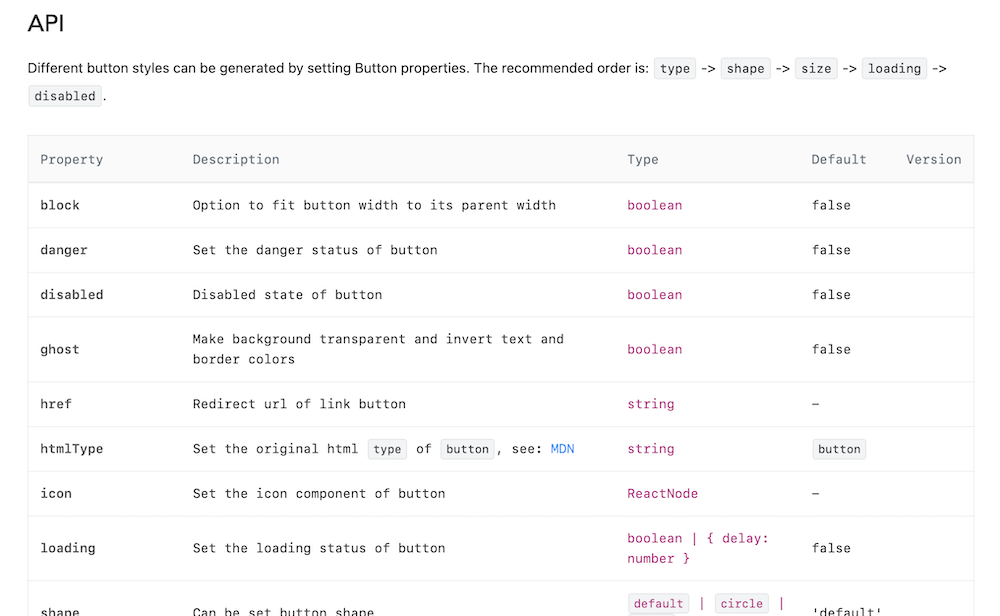This screenshot has width=1000, height=616.
Task: Click the string type in href row
Action: tap(650, 404)
